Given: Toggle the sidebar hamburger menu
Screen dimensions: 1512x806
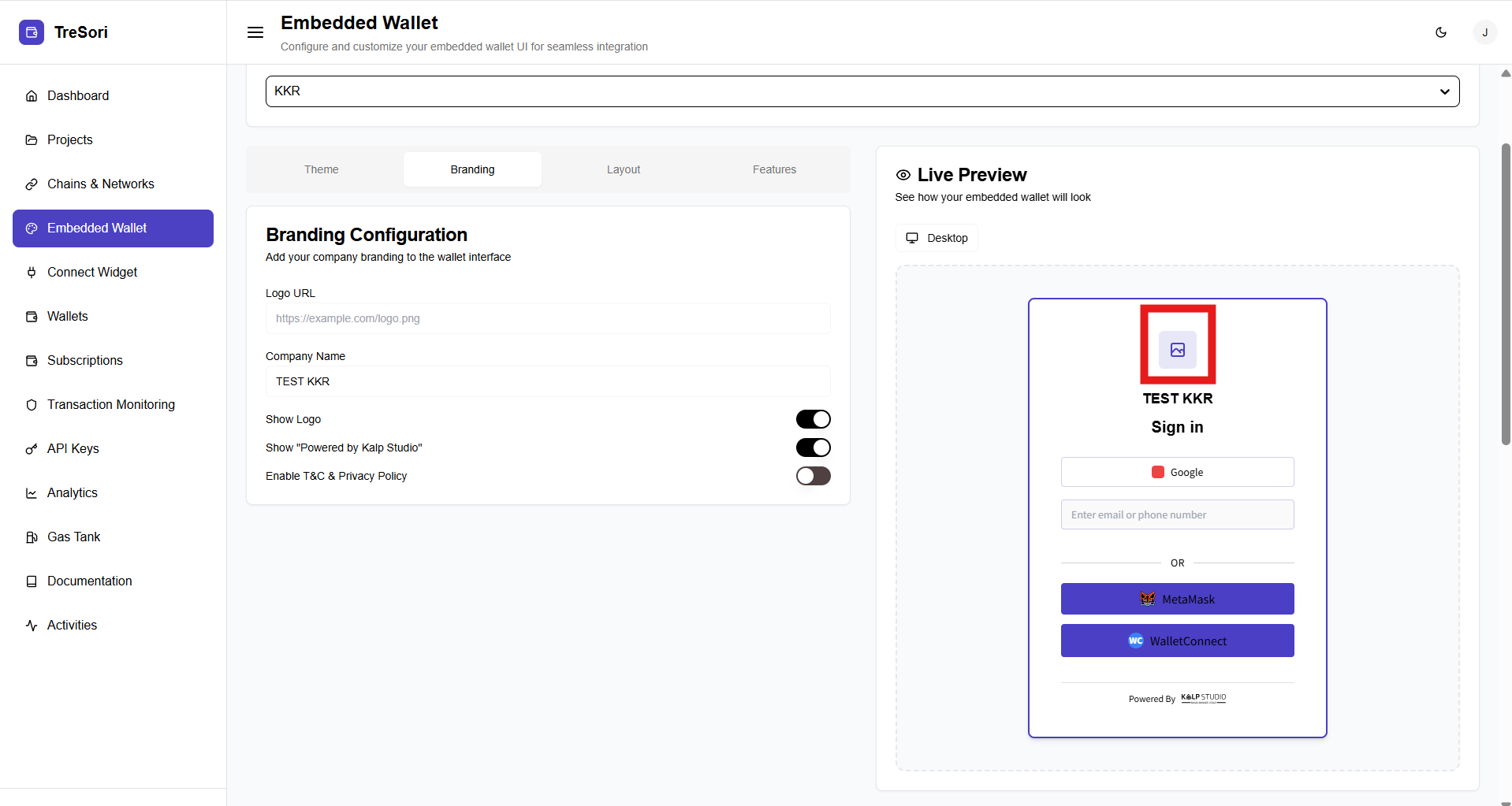Looking at the screenshot, I should (255, 32).
